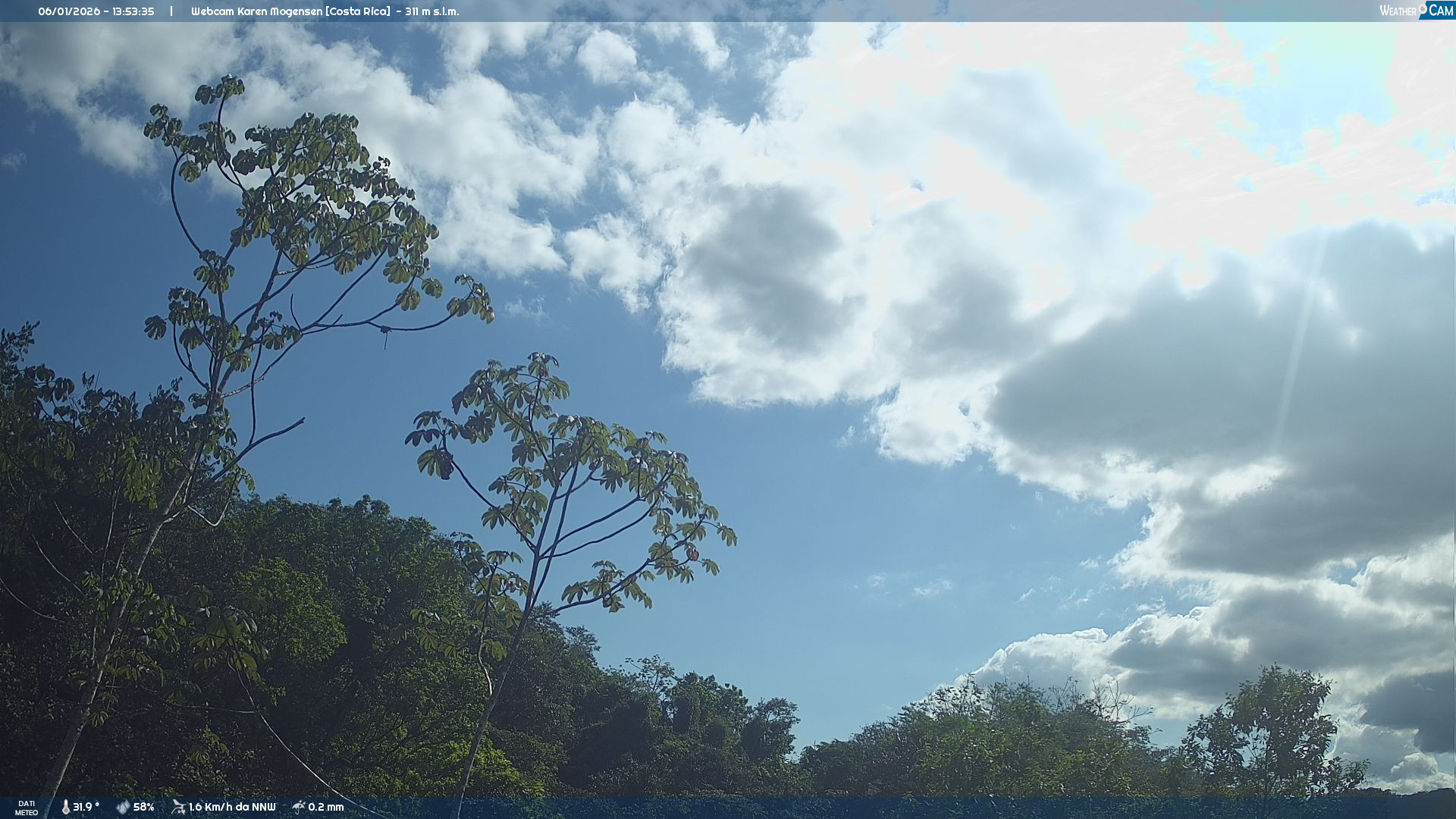Screen dimensions: 1456x819
Task: Click the 31.9° temperature reading
Action: tap(86, 807)
